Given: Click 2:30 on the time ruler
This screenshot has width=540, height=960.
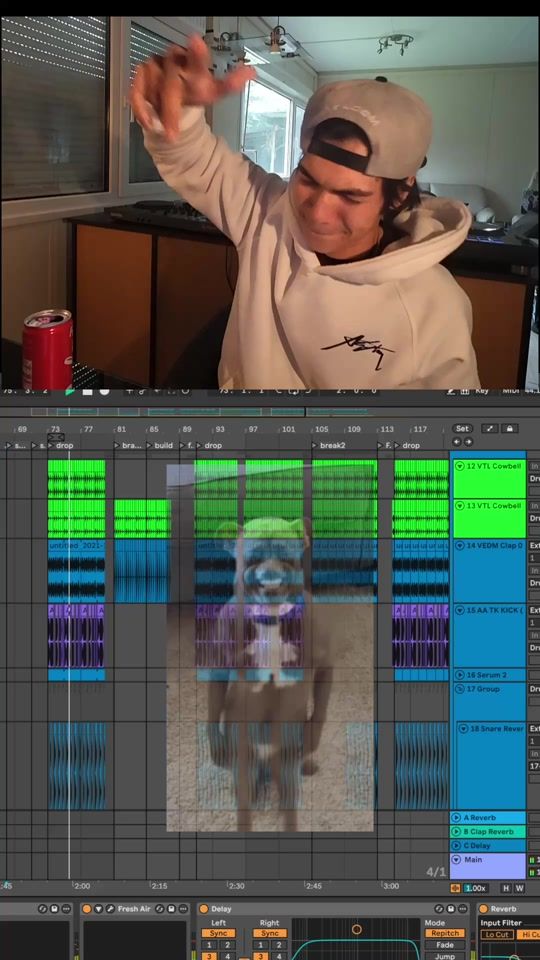Looking at the screenshot, I should (x=236, y=886).
